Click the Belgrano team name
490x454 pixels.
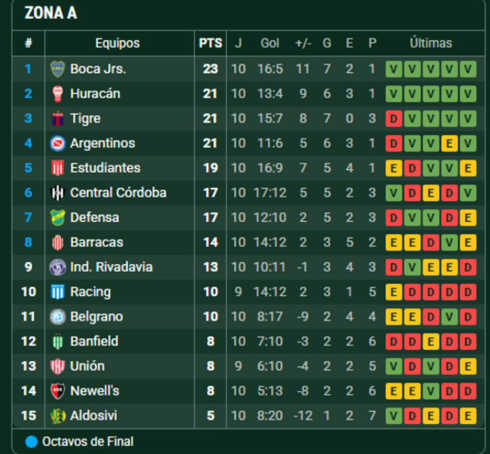coord(97,317)
